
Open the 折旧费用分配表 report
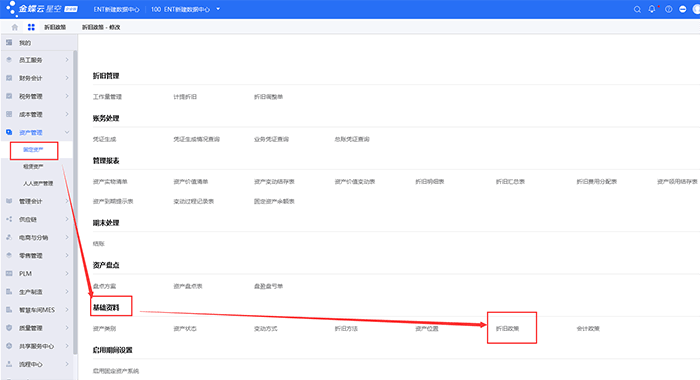[597, 182]
